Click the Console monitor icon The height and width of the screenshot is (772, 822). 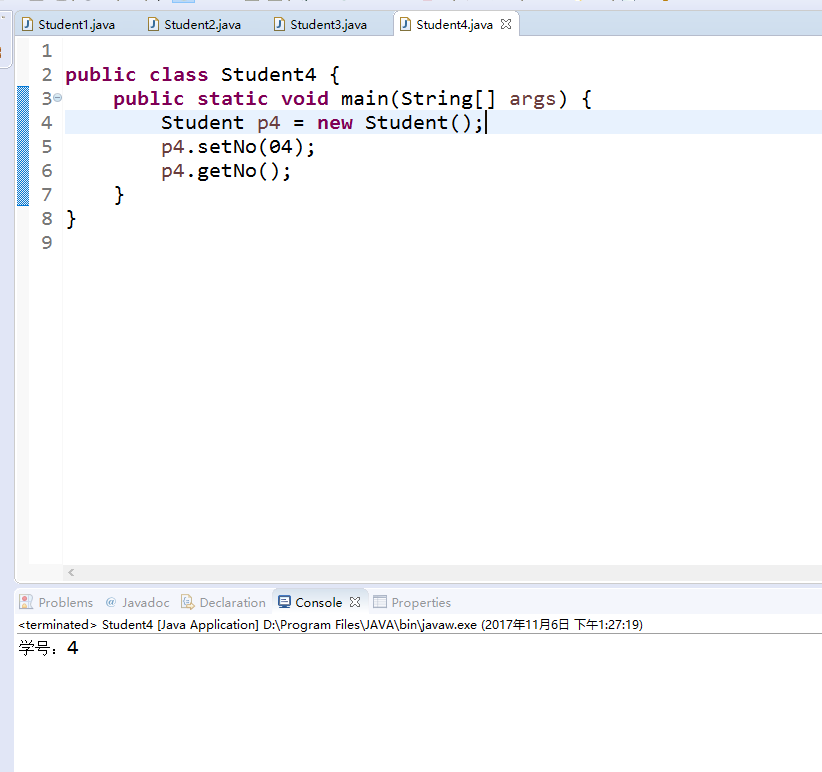(x=284, y=602)
